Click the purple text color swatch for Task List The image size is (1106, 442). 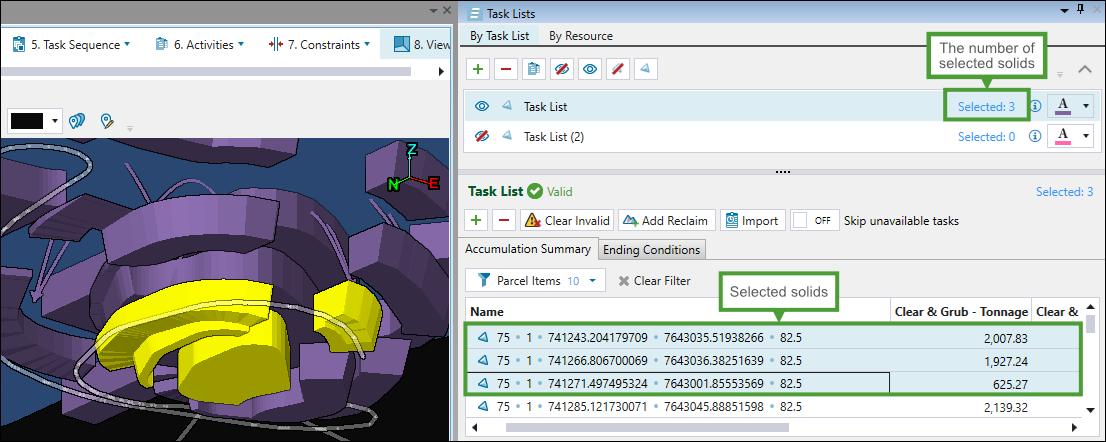pos(1063,106)
